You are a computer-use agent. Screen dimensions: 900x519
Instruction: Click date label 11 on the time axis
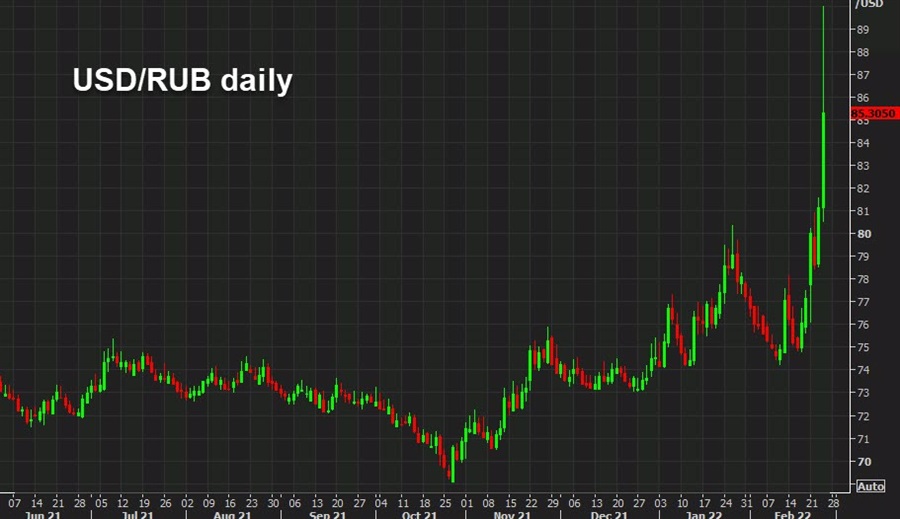[x=403, y=503]
